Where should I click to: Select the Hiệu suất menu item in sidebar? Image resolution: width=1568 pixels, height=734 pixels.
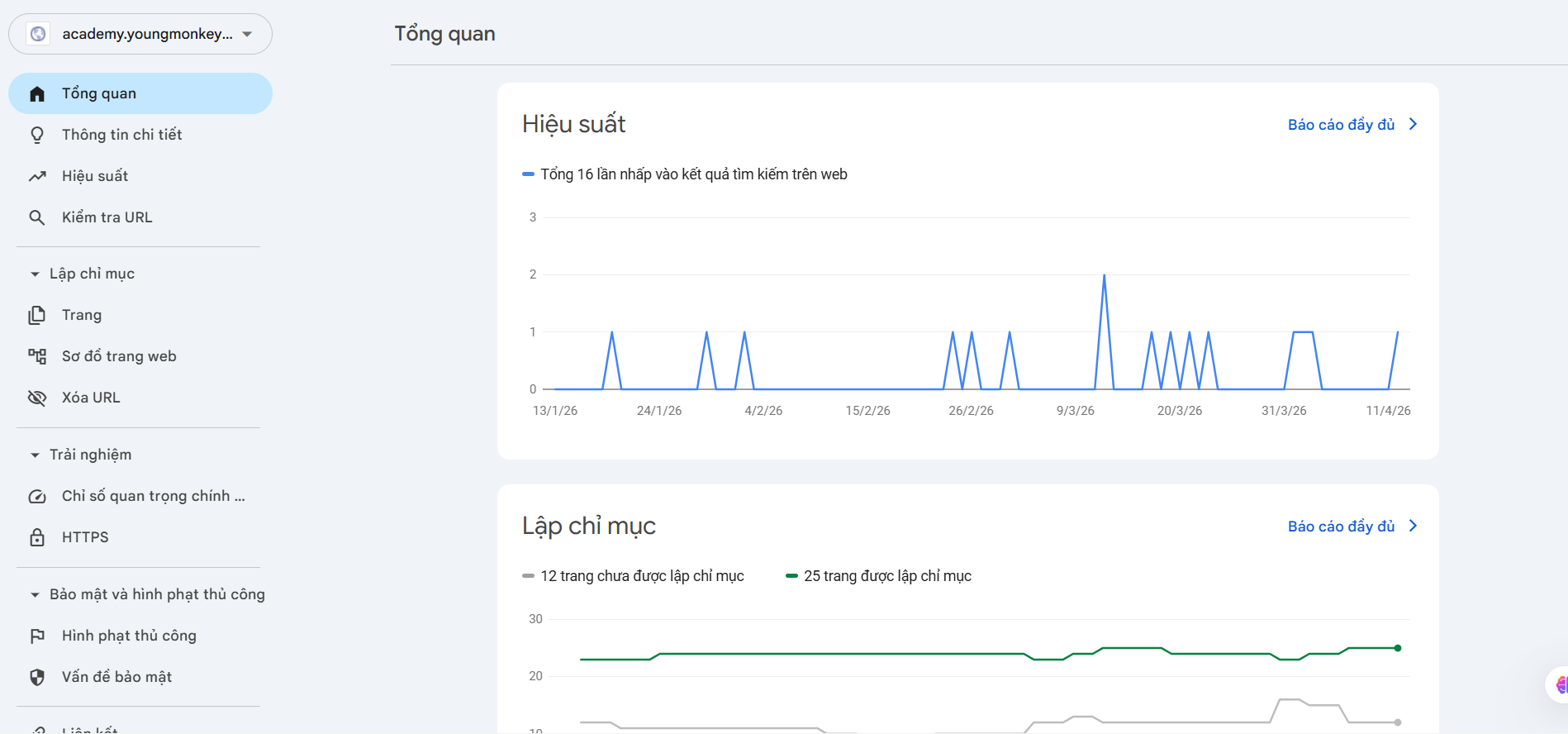[95, 176]
